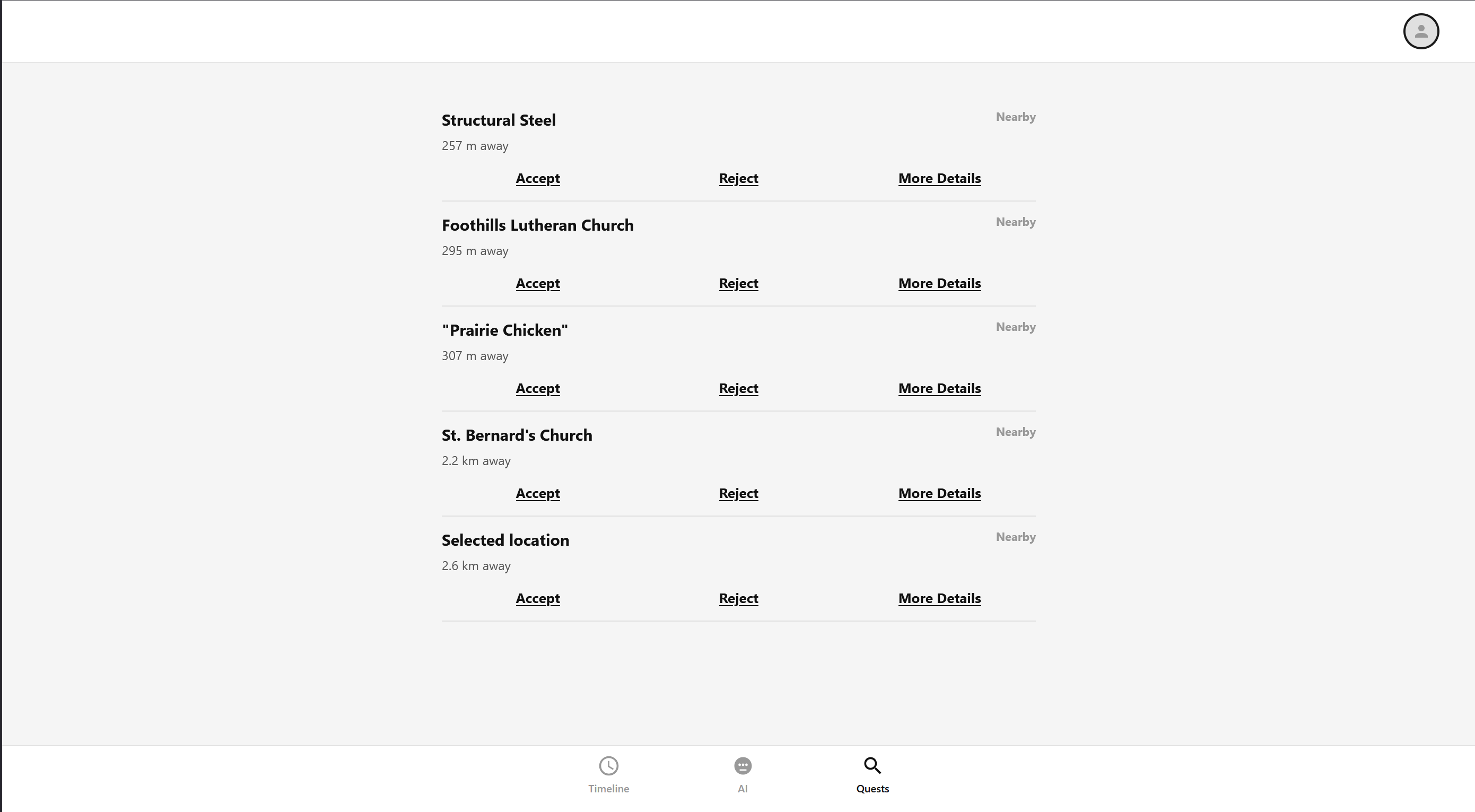The height and width of the screenshot is (812, 1475).
Task: Open More Details for Foothills Lutheran Church
Action: 939,283
